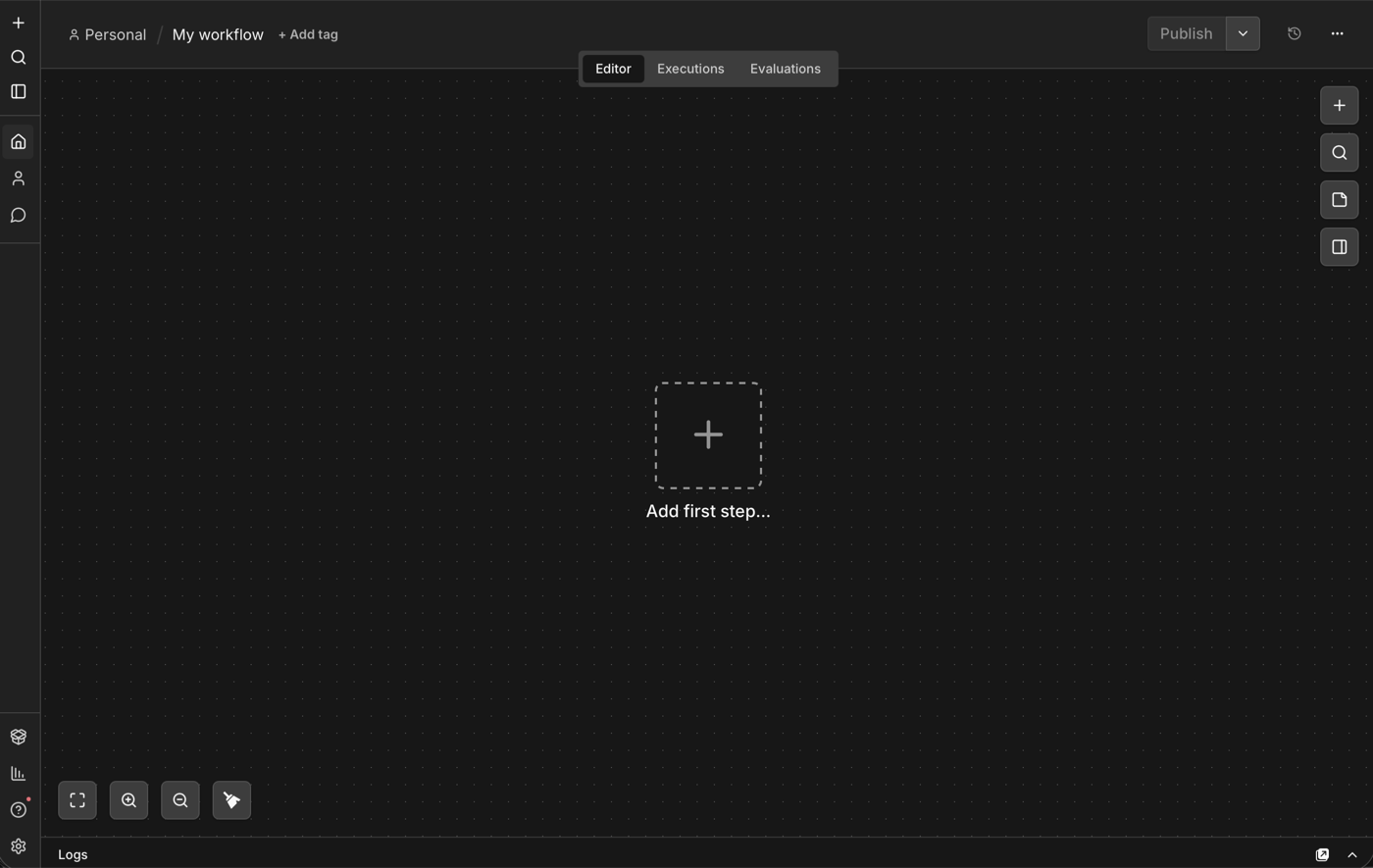Toggle the left sidebar panel icon
This screenshot has width=1373, height=868.
[x=18, y=91]
